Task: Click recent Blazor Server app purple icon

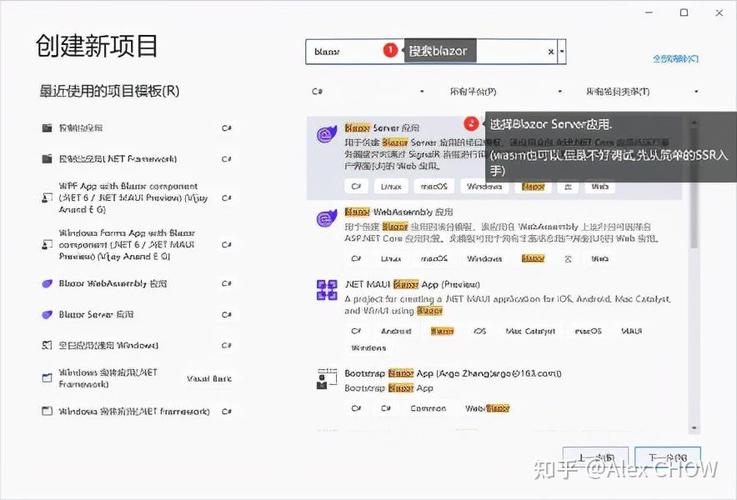Action: [x=47, y=314]
